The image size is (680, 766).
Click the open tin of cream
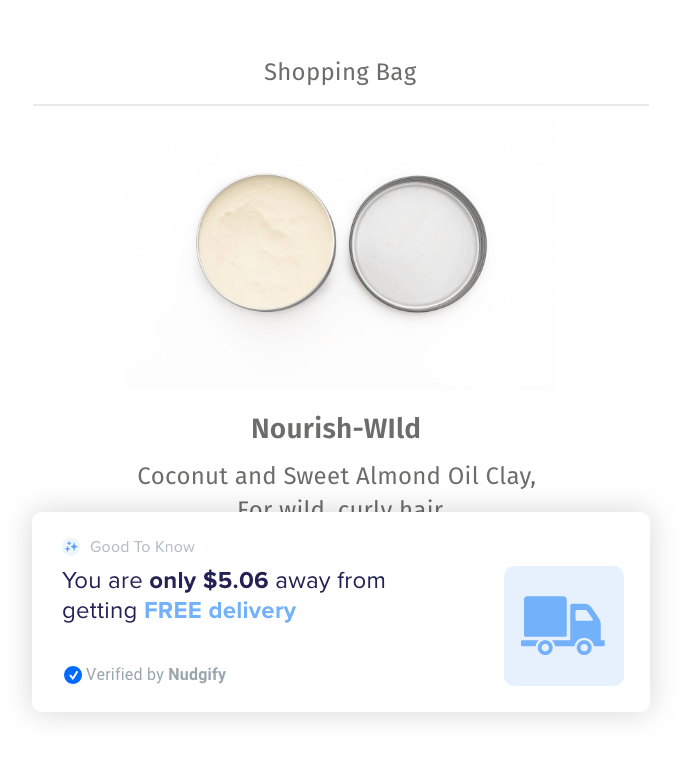point(266,242)
